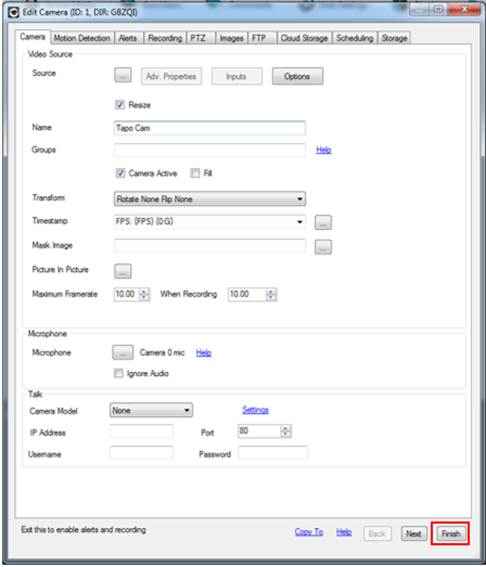486x567 pixels.
Task: Increase Maximum Framerate with spinner arrows
Action: [144, 294]
